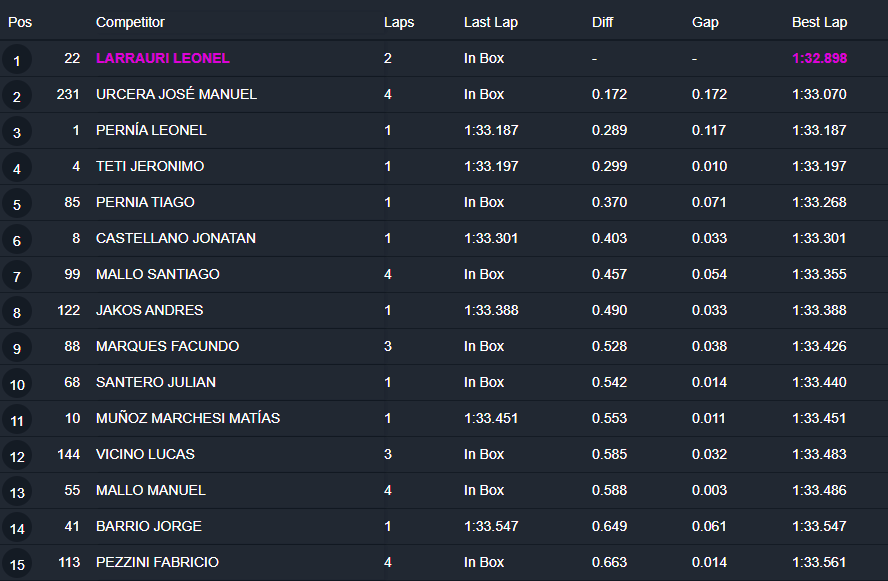Select the position 5 circle badge
This screenshot has height=581, width=888.
pyautogui.click(x=16, y=204)
